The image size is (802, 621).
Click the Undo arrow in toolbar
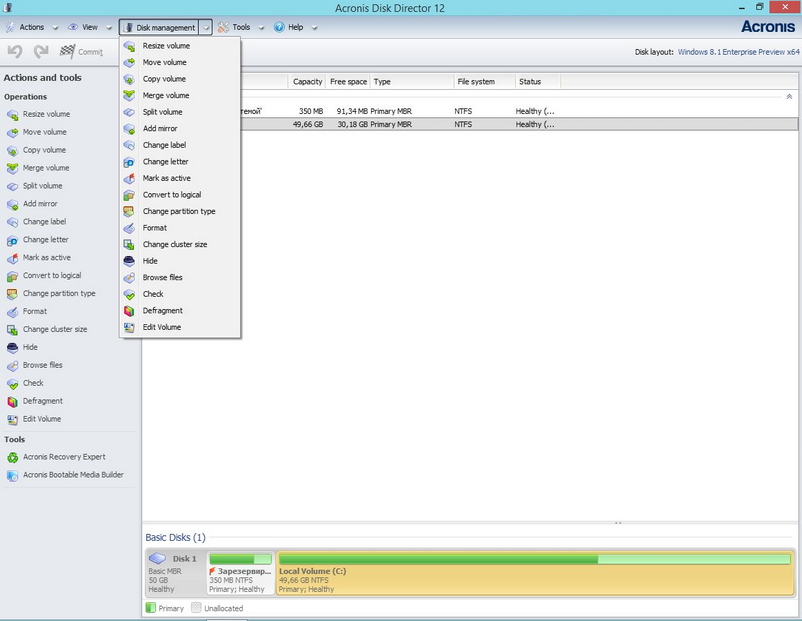[15, 51]
